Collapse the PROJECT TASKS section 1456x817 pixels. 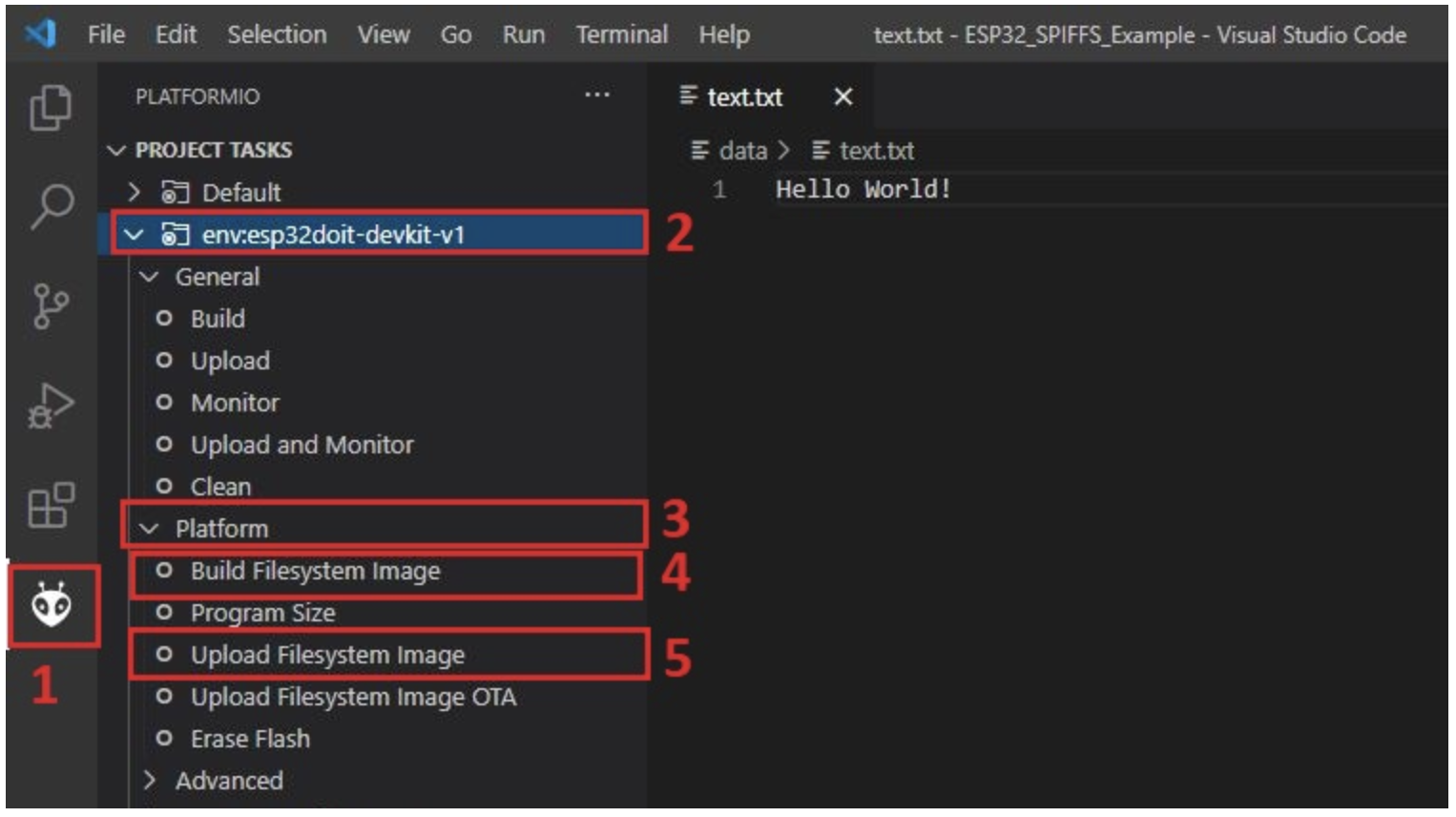(x=116, y=151)
